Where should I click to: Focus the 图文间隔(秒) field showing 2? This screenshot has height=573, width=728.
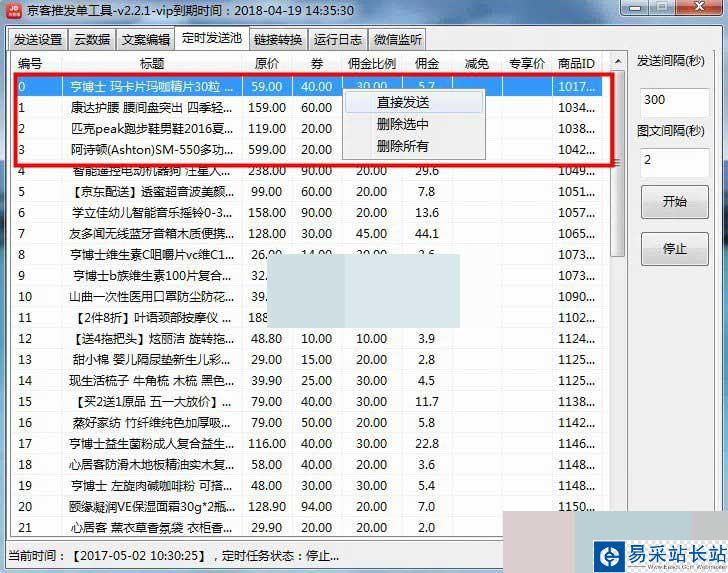[675, 162]
